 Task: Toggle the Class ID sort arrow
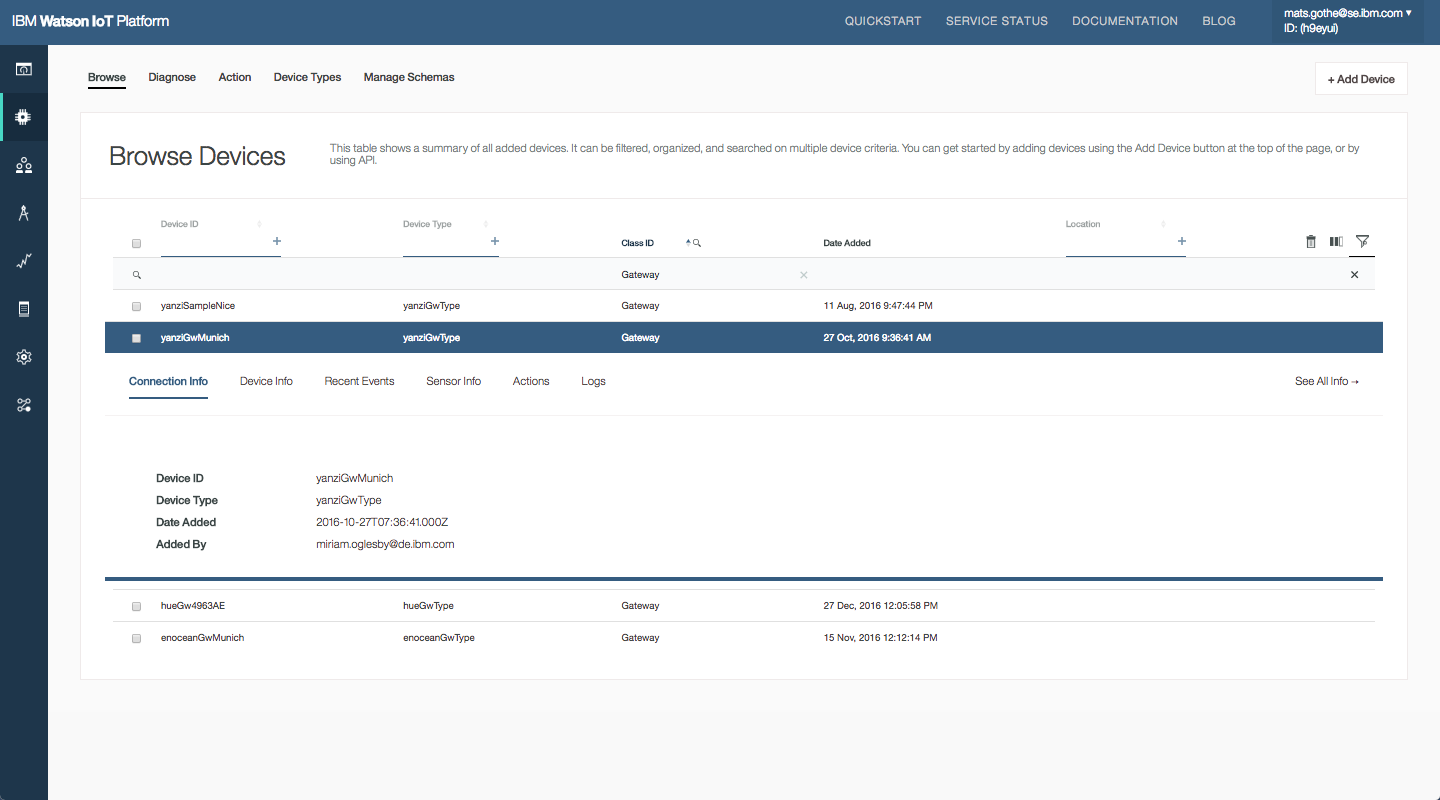click(688, 243)
